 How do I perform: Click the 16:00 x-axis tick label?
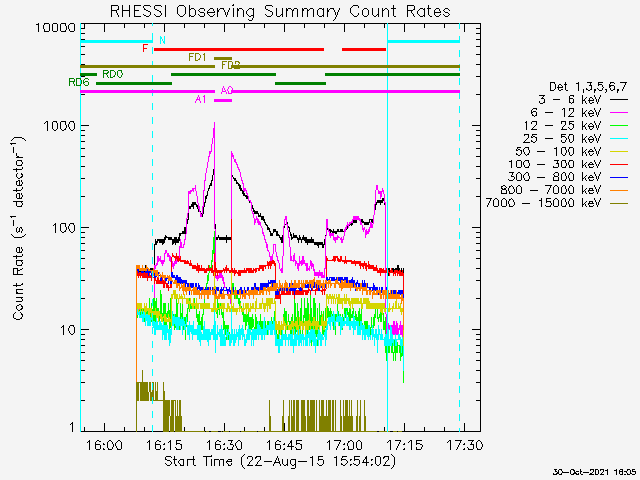[104, 444]
